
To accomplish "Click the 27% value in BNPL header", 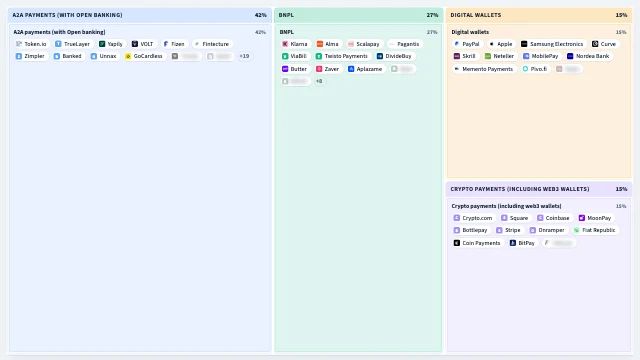I will point(432,15).
